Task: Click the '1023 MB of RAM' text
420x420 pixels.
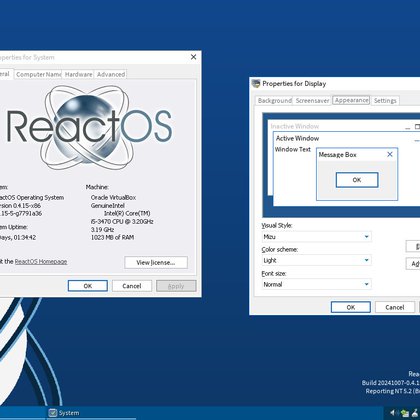Action: click(112, 237)
